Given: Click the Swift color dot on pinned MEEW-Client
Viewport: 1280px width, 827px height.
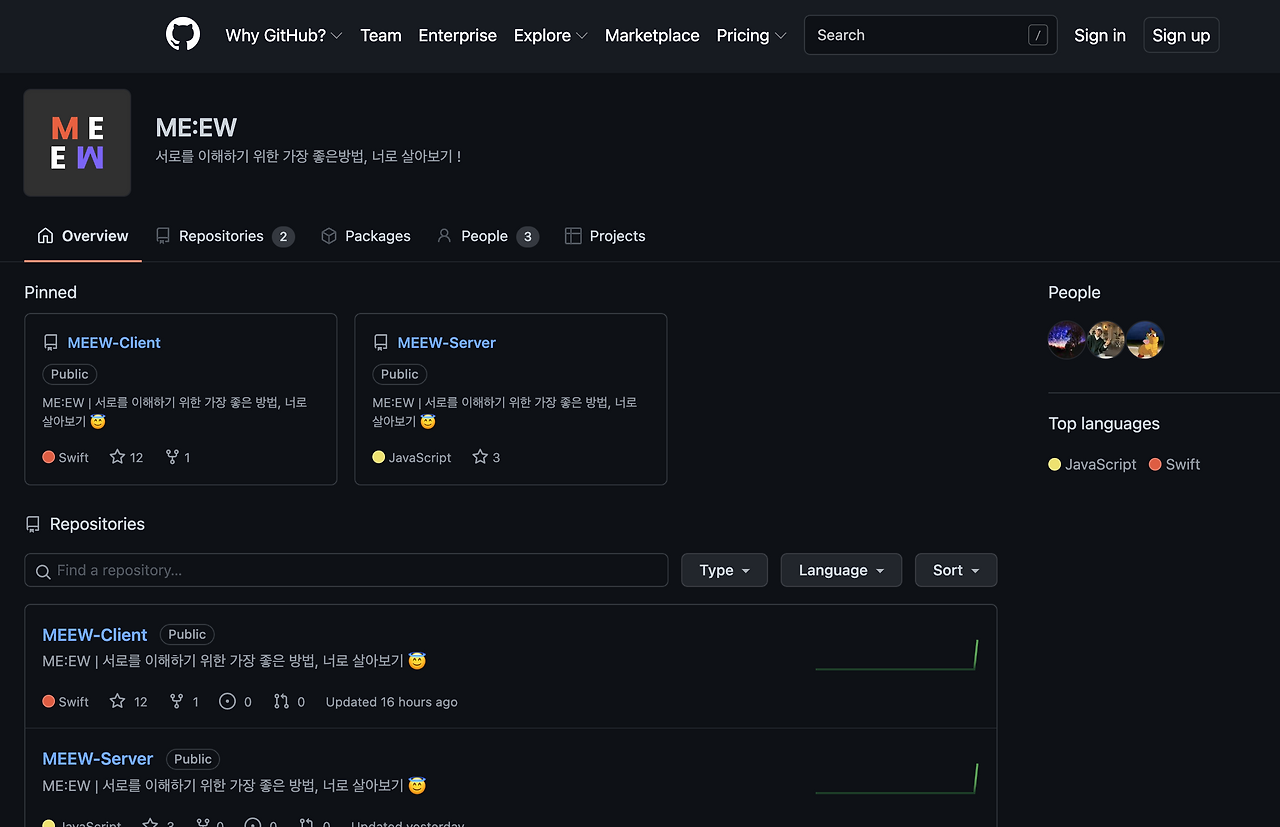Looking at the screenshot, I should pos(49,457).
